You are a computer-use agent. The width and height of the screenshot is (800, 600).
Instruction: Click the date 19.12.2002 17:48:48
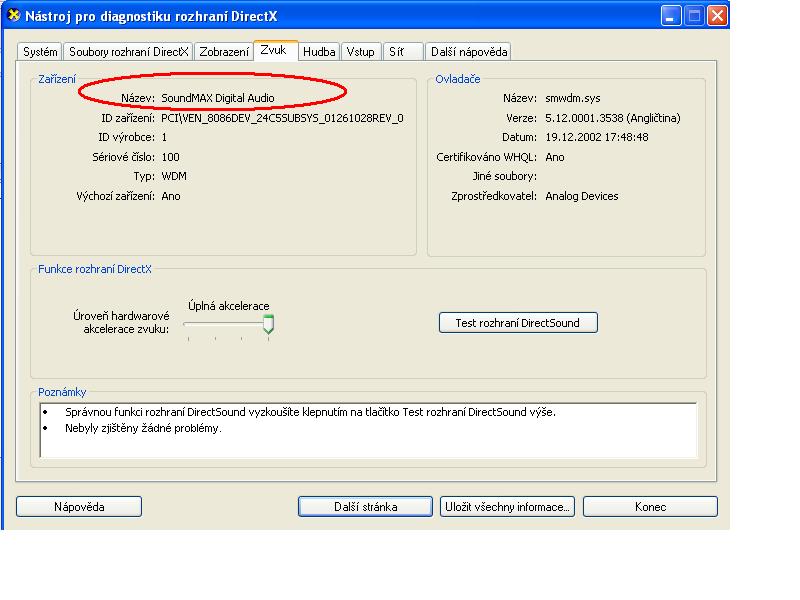tap(597, 137)
